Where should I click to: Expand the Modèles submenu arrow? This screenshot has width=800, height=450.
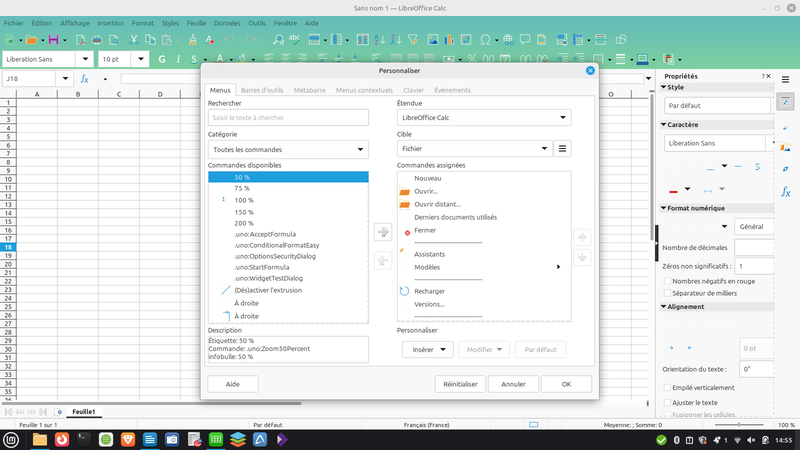(x=558, y=267)
